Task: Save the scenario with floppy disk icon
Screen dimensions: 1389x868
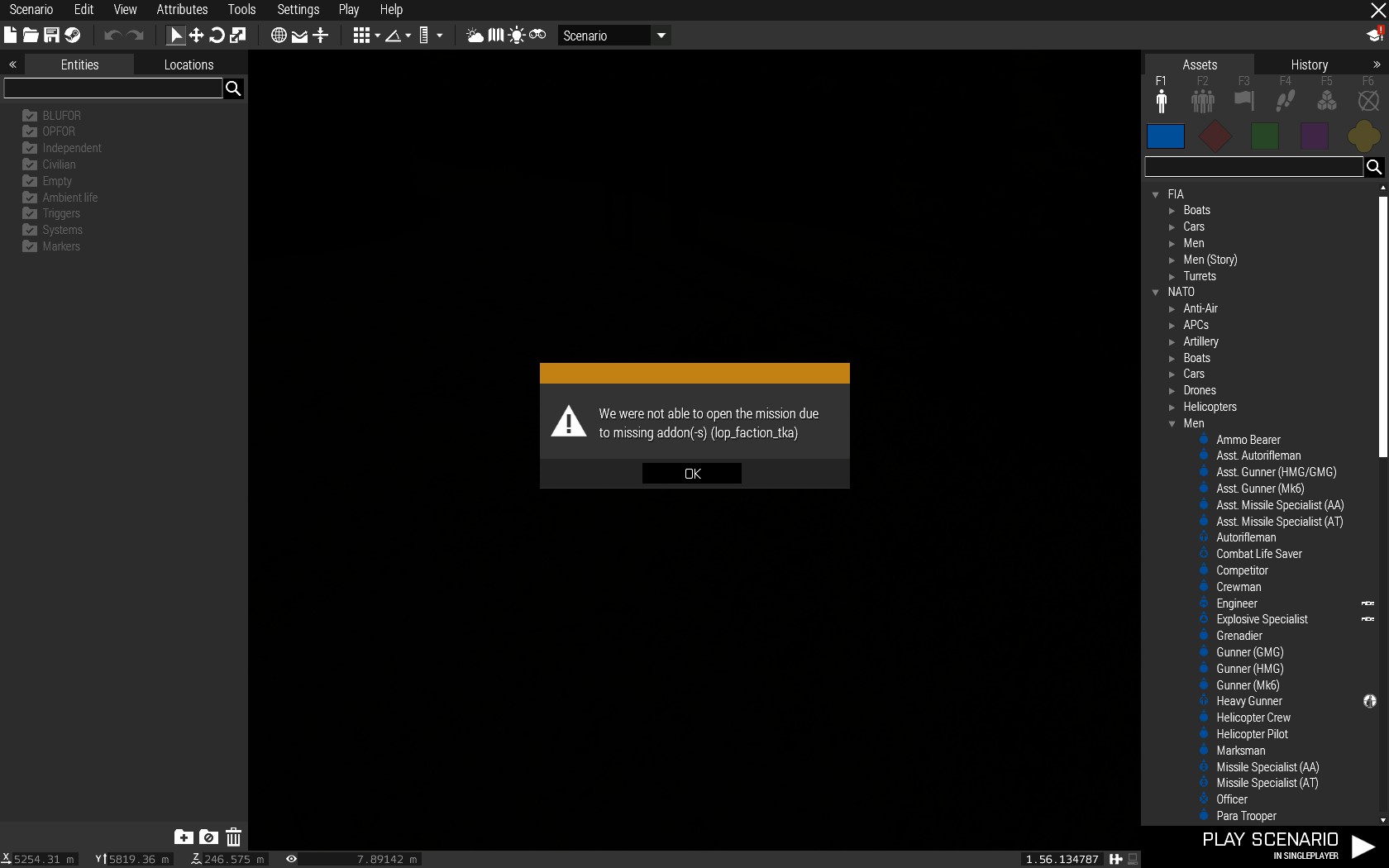Action: click(x=51, y=36)
